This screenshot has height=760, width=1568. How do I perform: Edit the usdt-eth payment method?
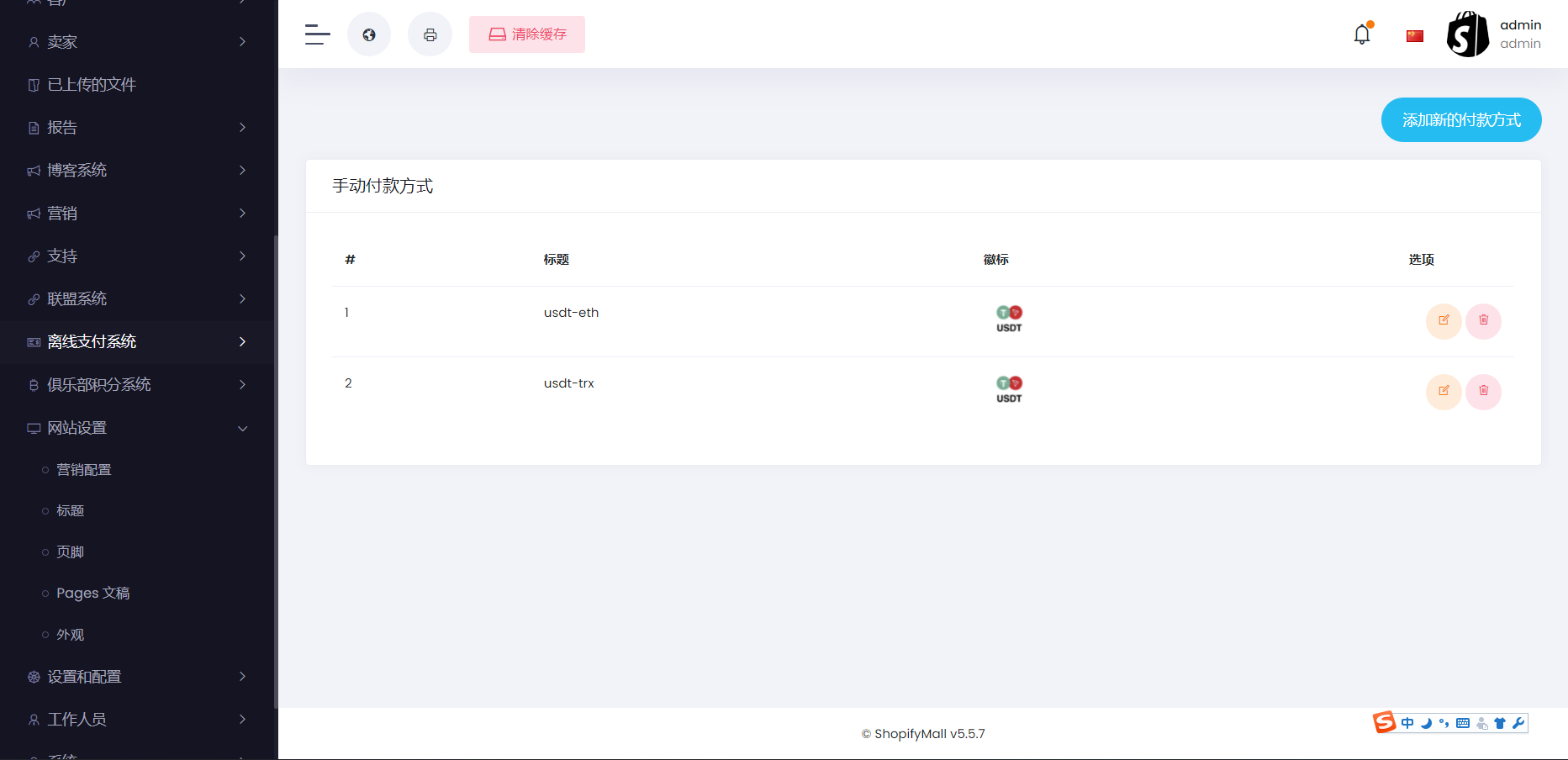point(1444,320)
